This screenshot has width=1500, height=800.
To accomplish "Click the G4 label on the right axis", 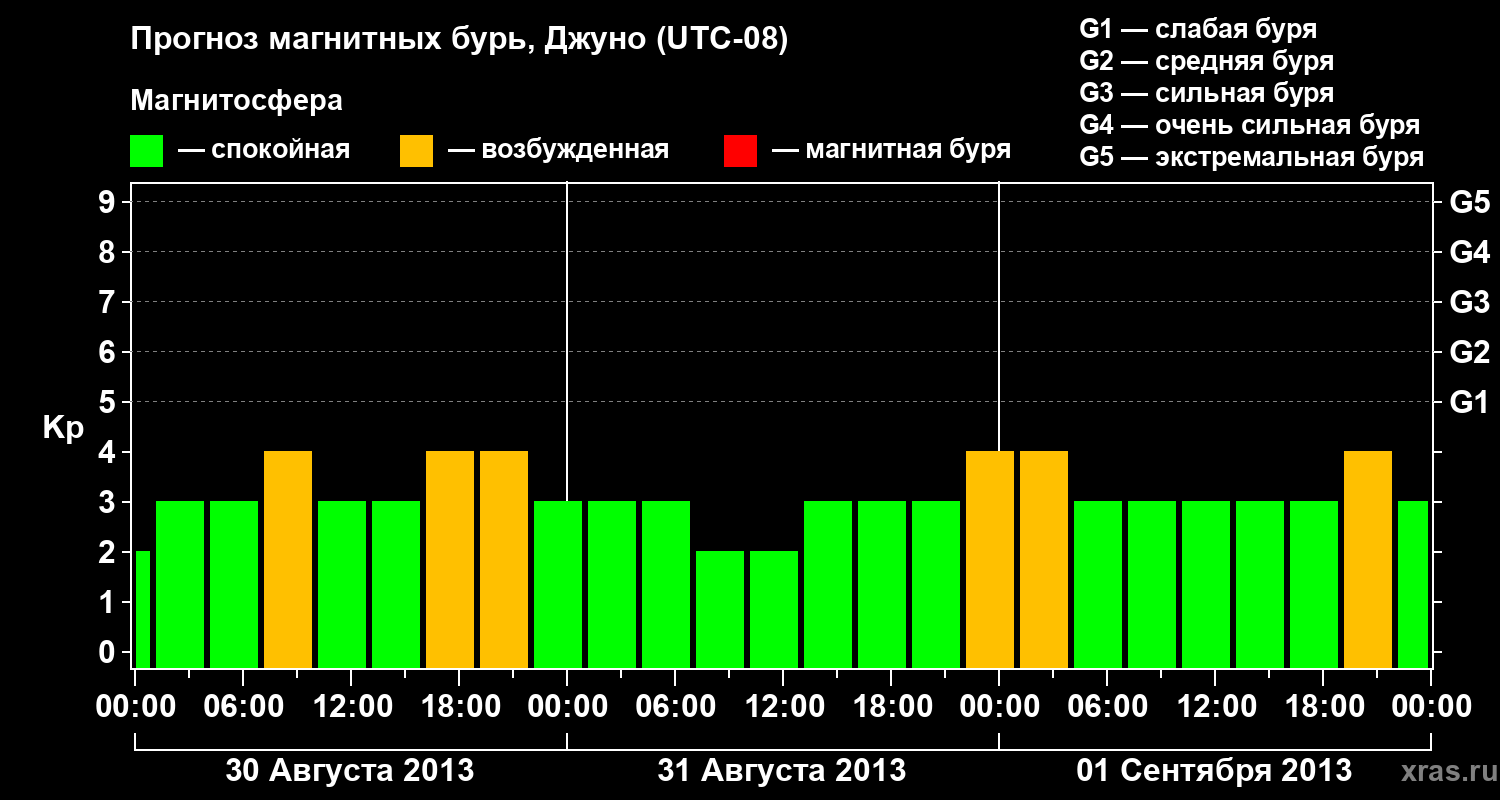I will [x=1469, y=253].
